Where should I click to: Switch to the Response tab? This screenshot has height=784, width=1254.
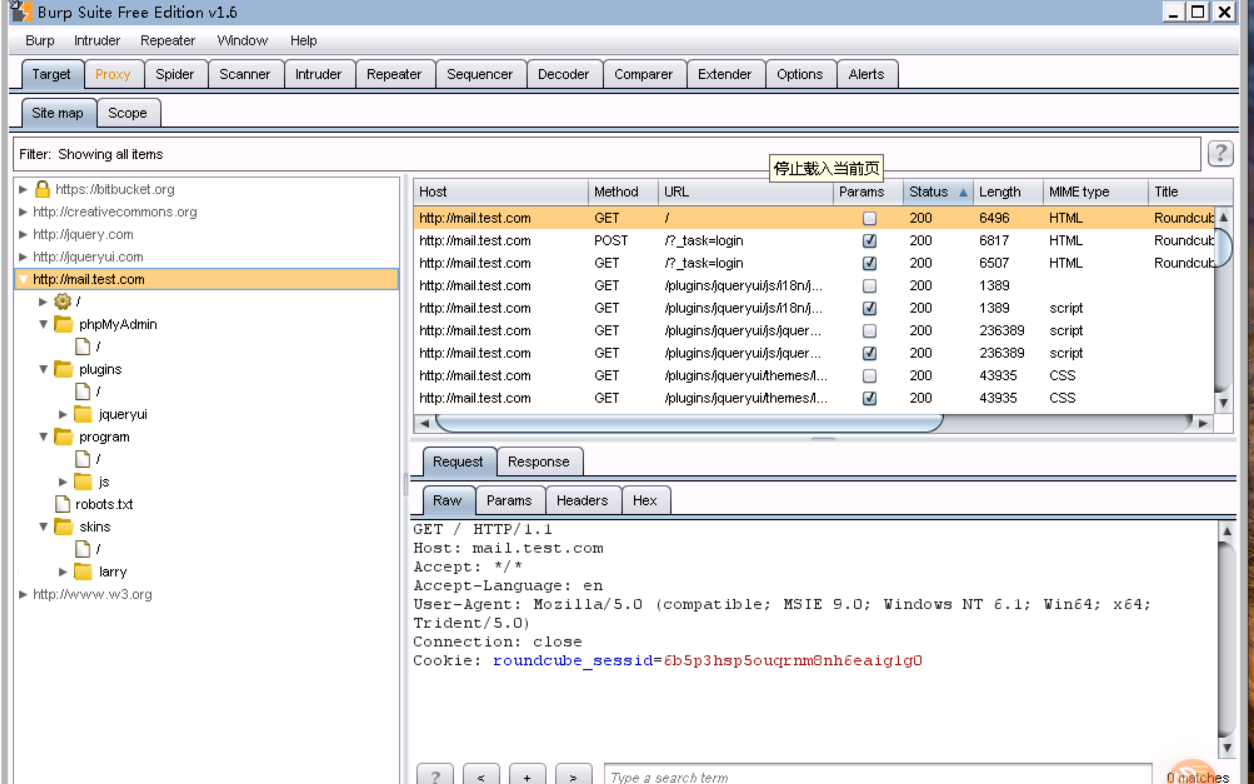point(538,462)
